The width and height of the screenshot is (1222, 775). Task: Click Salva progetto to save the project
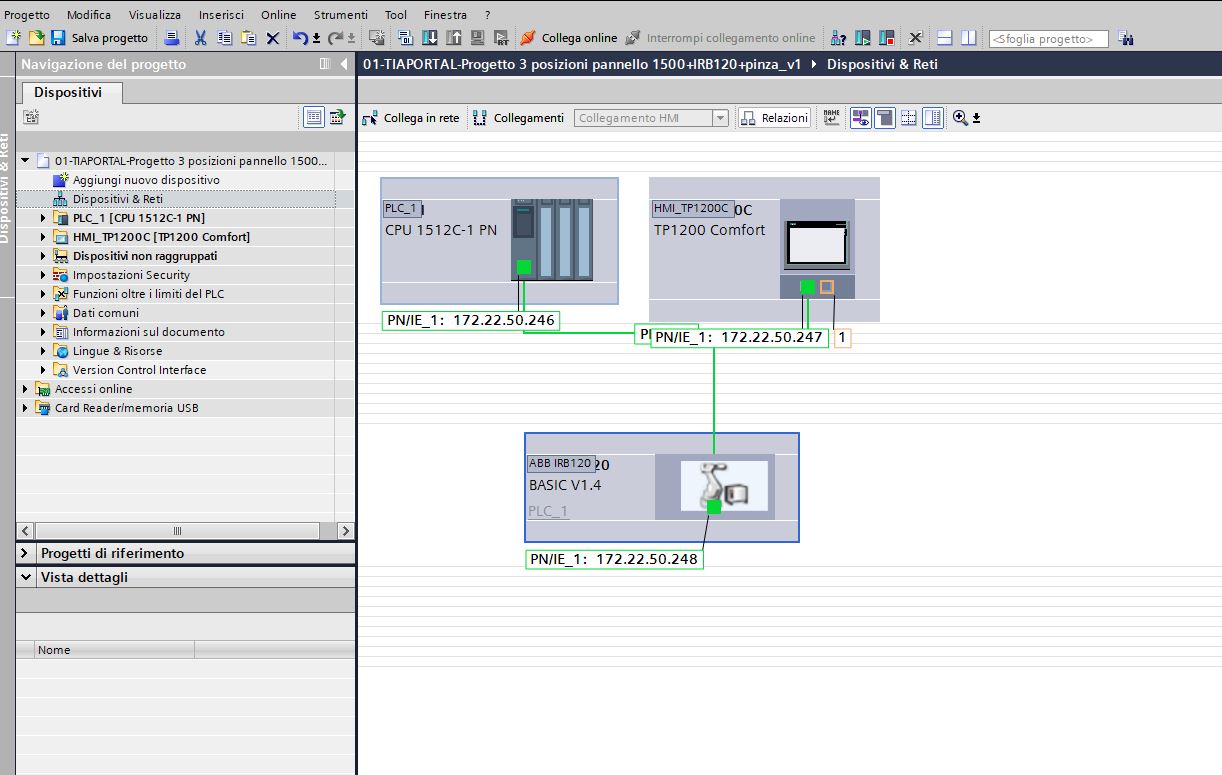click(97, 37)
